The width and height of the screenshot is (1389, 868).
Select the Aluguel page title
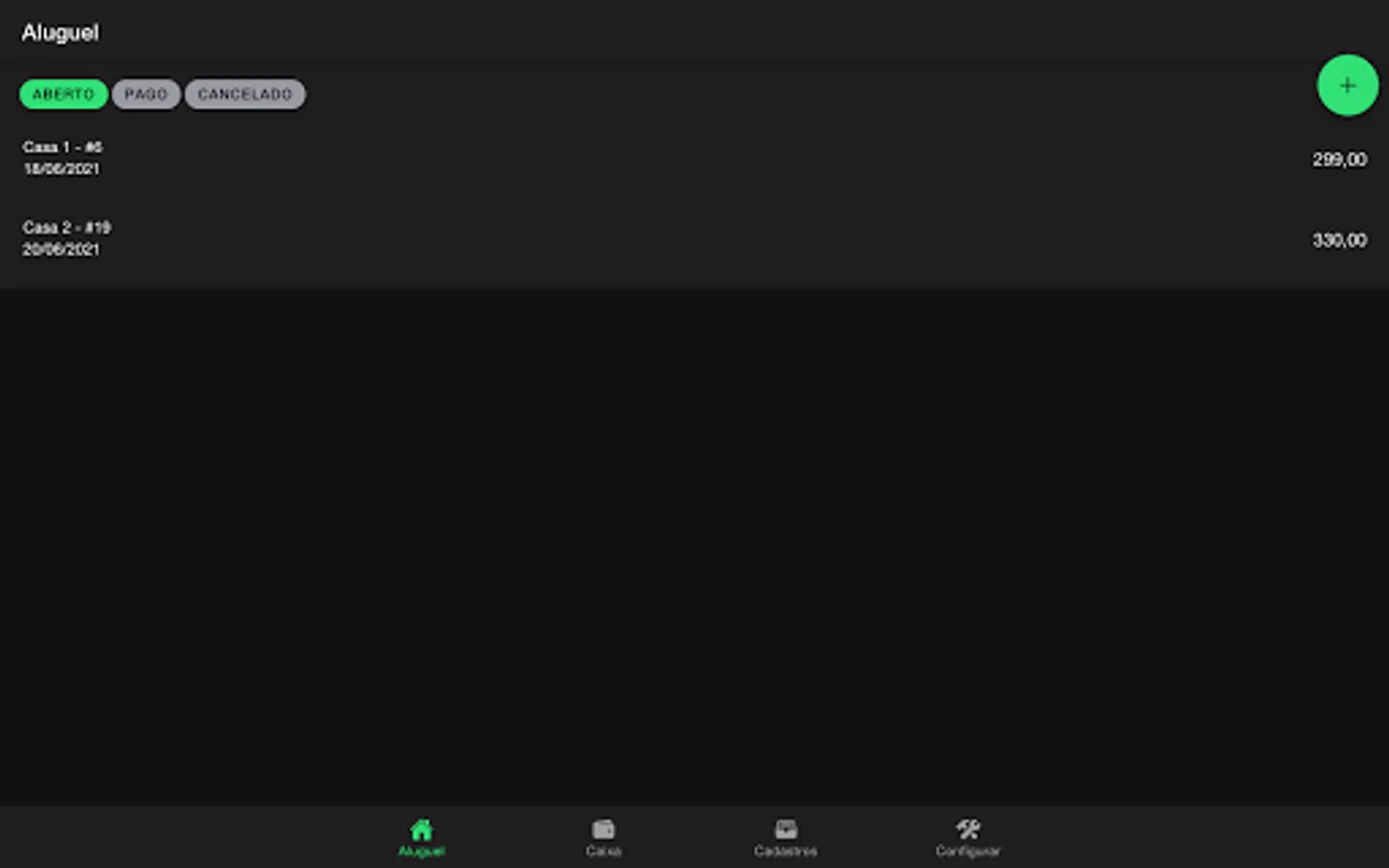(60, 33)
